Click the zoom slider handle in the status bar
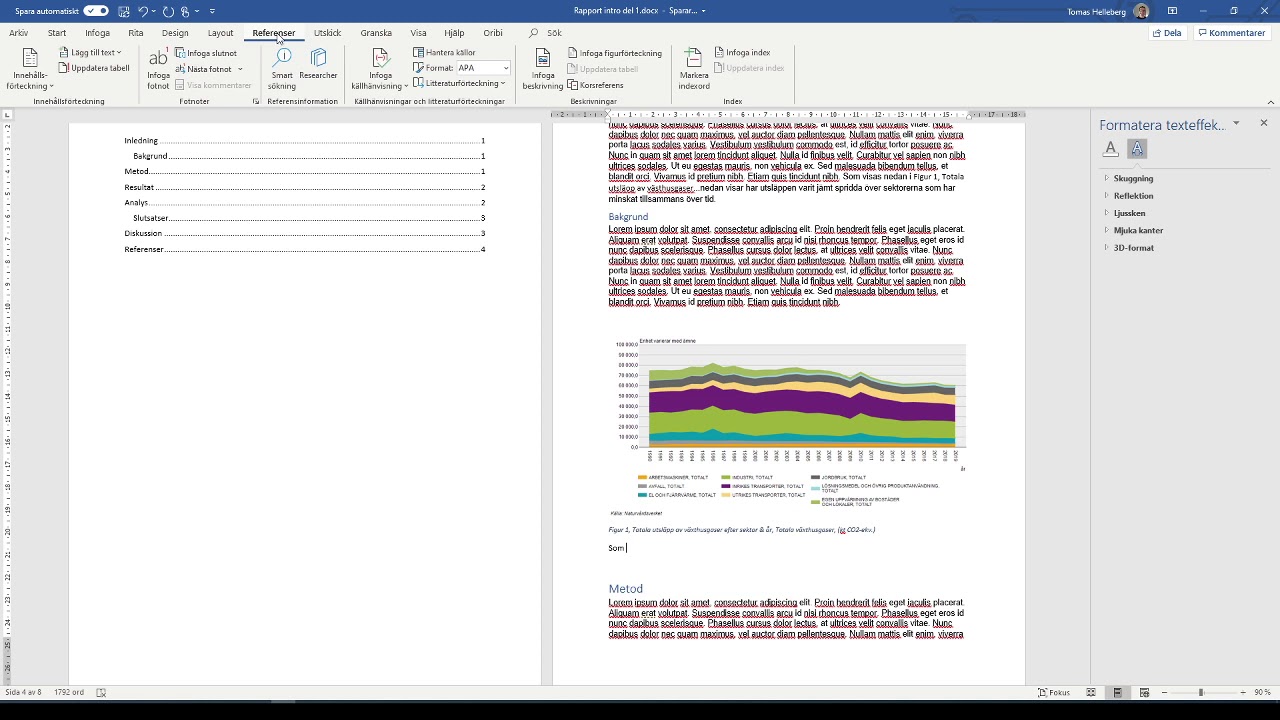 coord(1201,692)
